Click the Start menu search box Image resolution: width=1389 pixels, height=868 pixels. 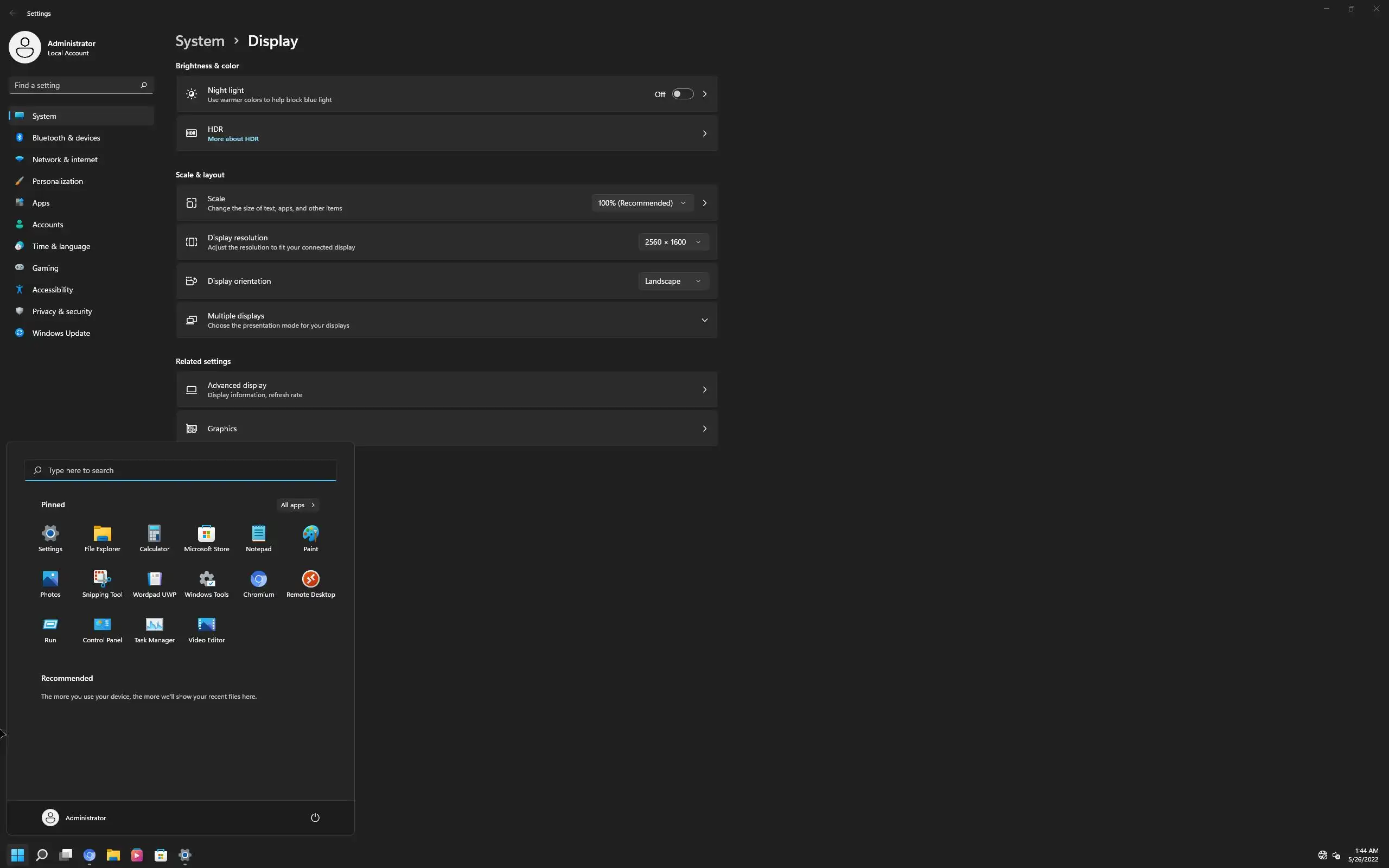click(180, 470)
